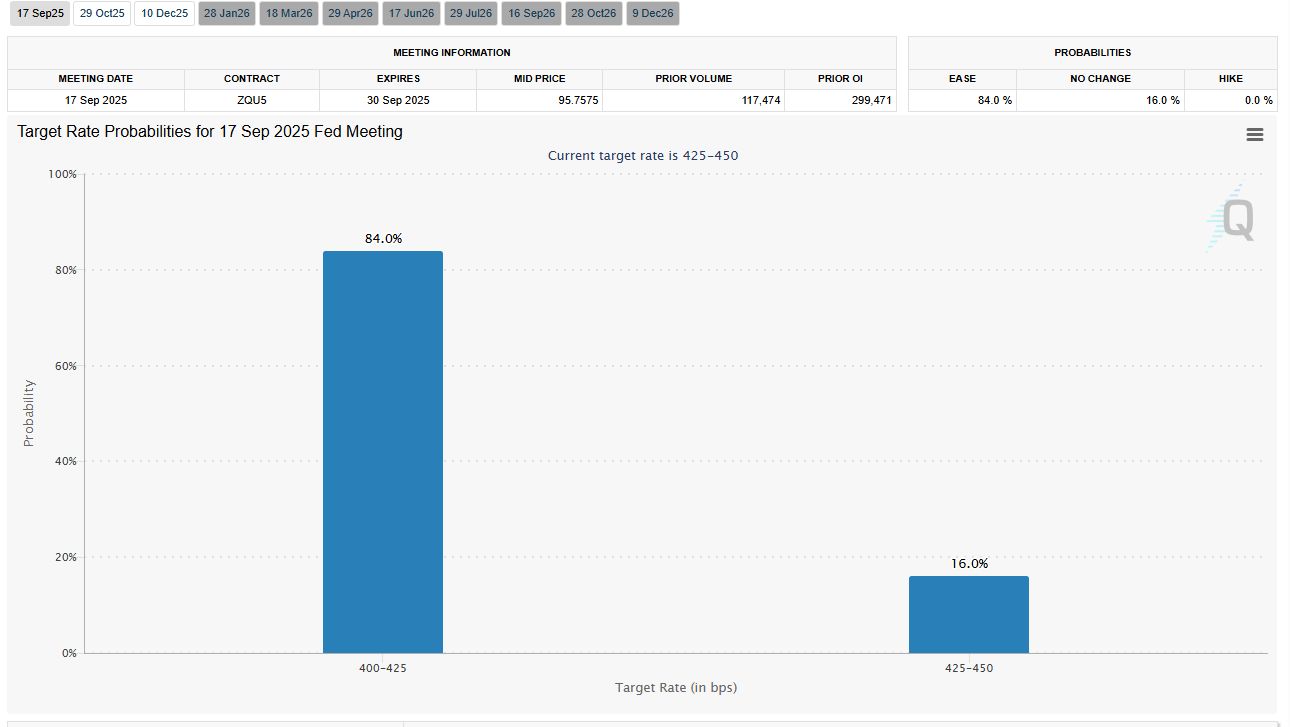Switch to the 29 Oct25 meeting tab
The width and height of the screenshot is (1290, 727).
coord(102,14)
